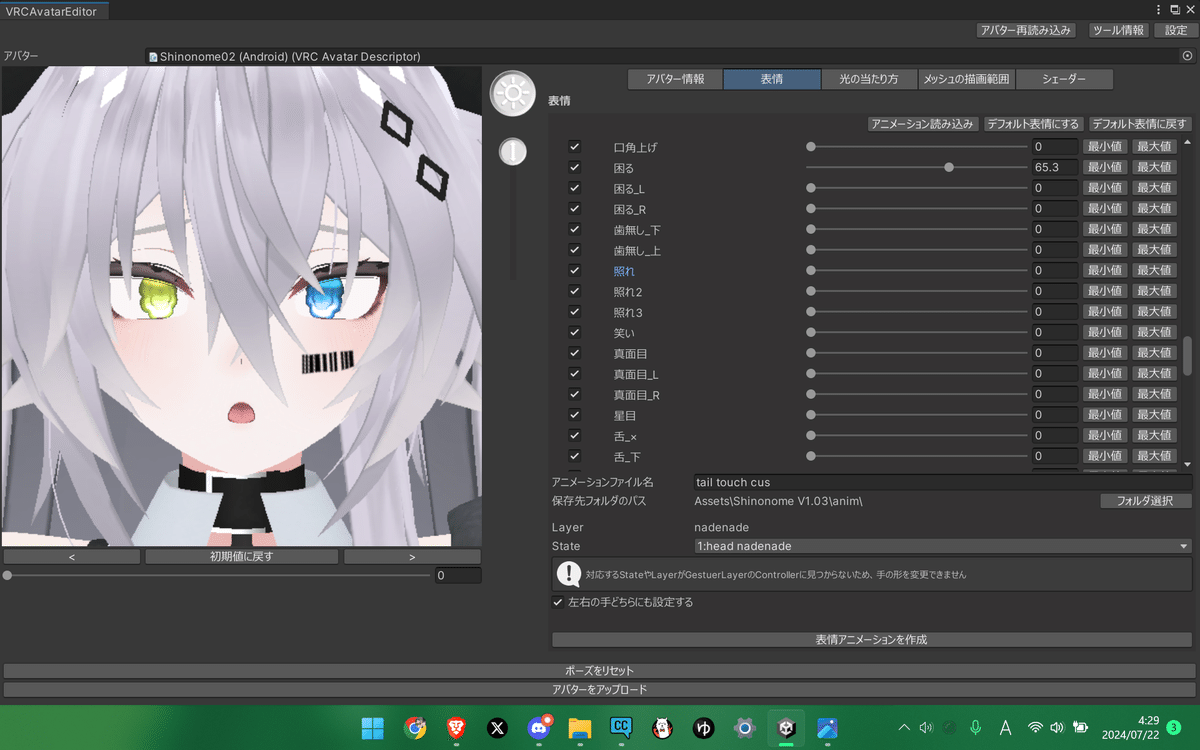Click 最大値 button for 困る row
This screenshot has width=1200, height=750.
[1154, 167]
